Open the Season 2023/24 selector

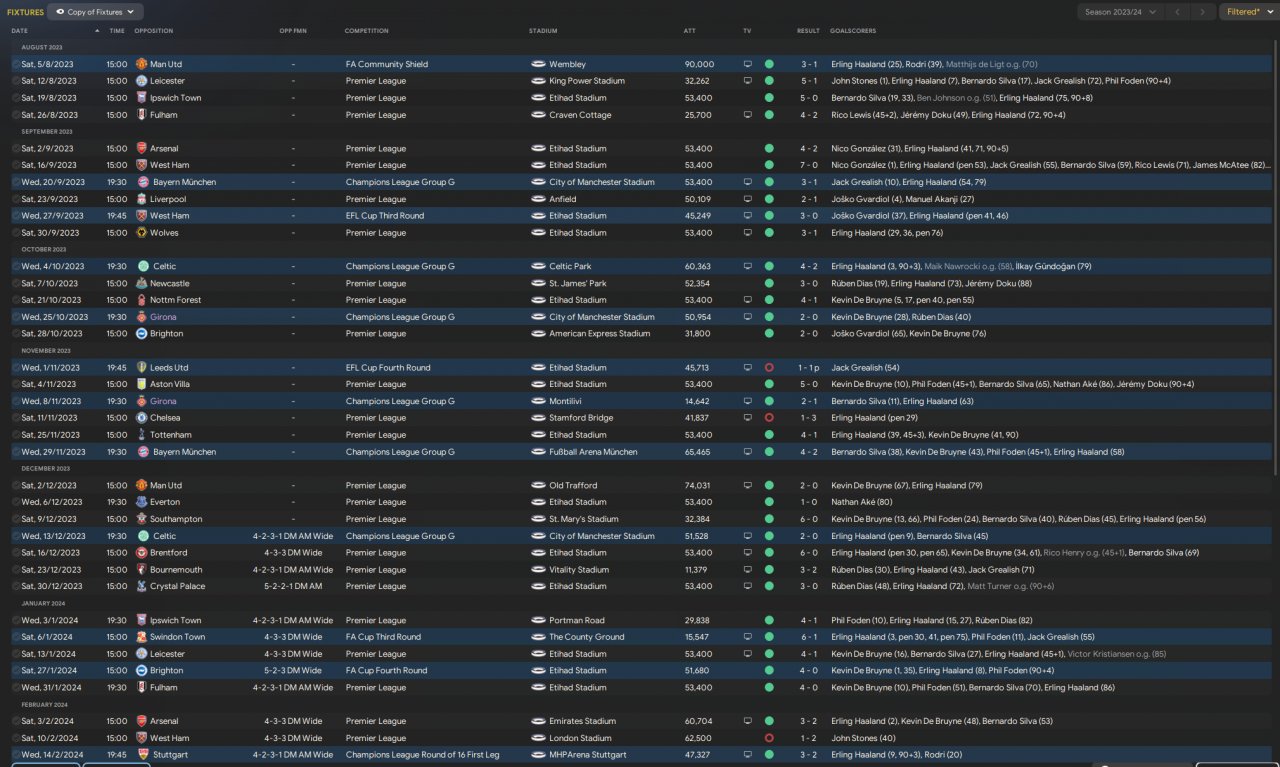[1120, 12]
